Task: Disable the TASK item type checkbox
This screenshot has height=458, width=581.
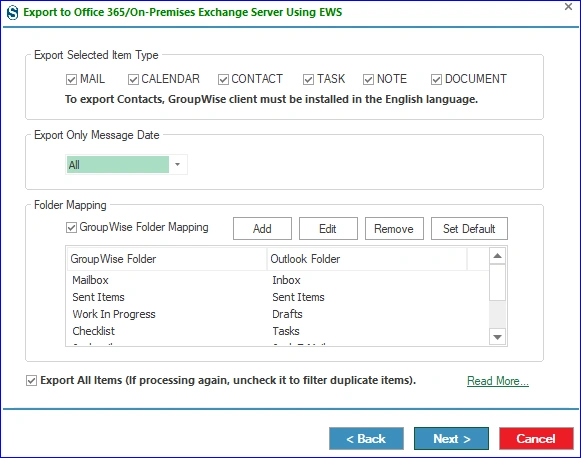Action: click(308, 79)
